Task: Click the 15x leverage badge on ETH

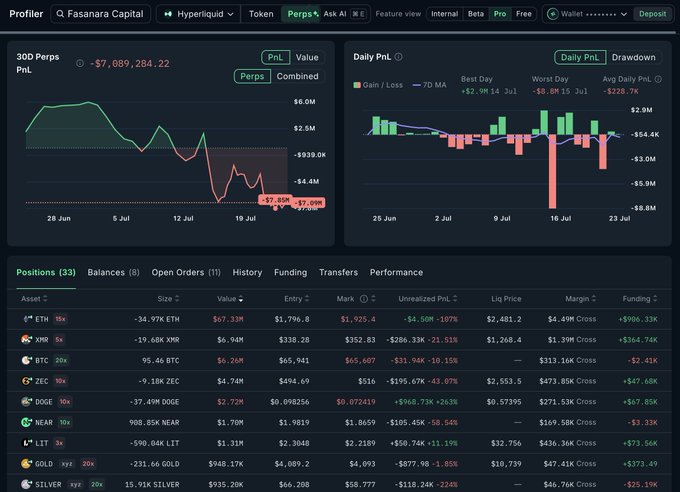Action: coord(60,319)
